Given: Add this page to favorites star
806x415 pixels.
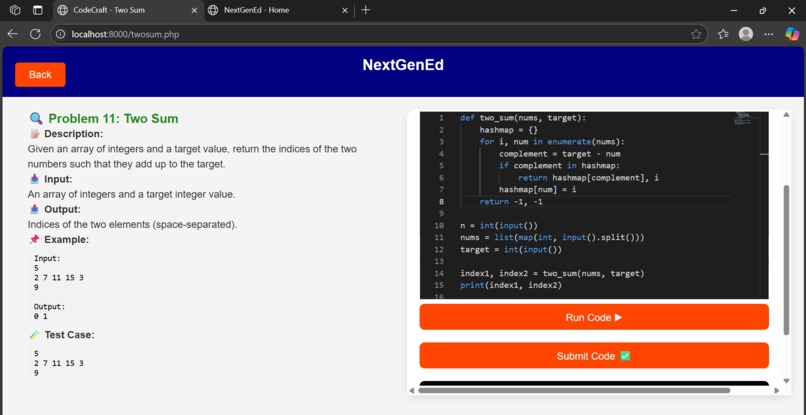Looking at the screenshot, I should click(x=696, y=34).
